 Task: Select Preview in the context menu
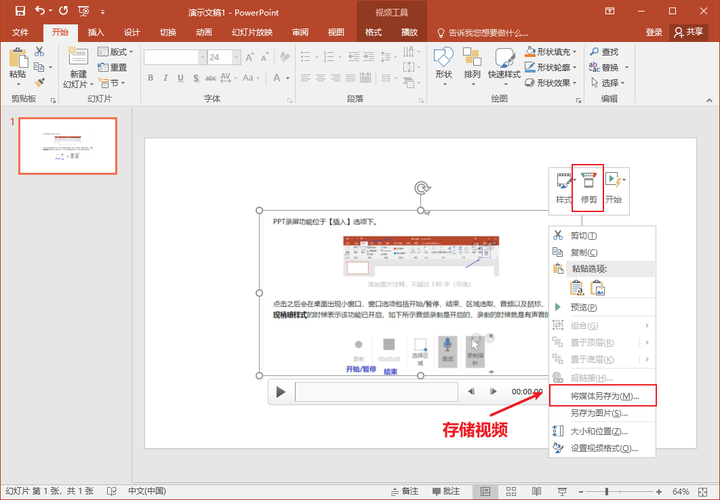pos(602,307)
